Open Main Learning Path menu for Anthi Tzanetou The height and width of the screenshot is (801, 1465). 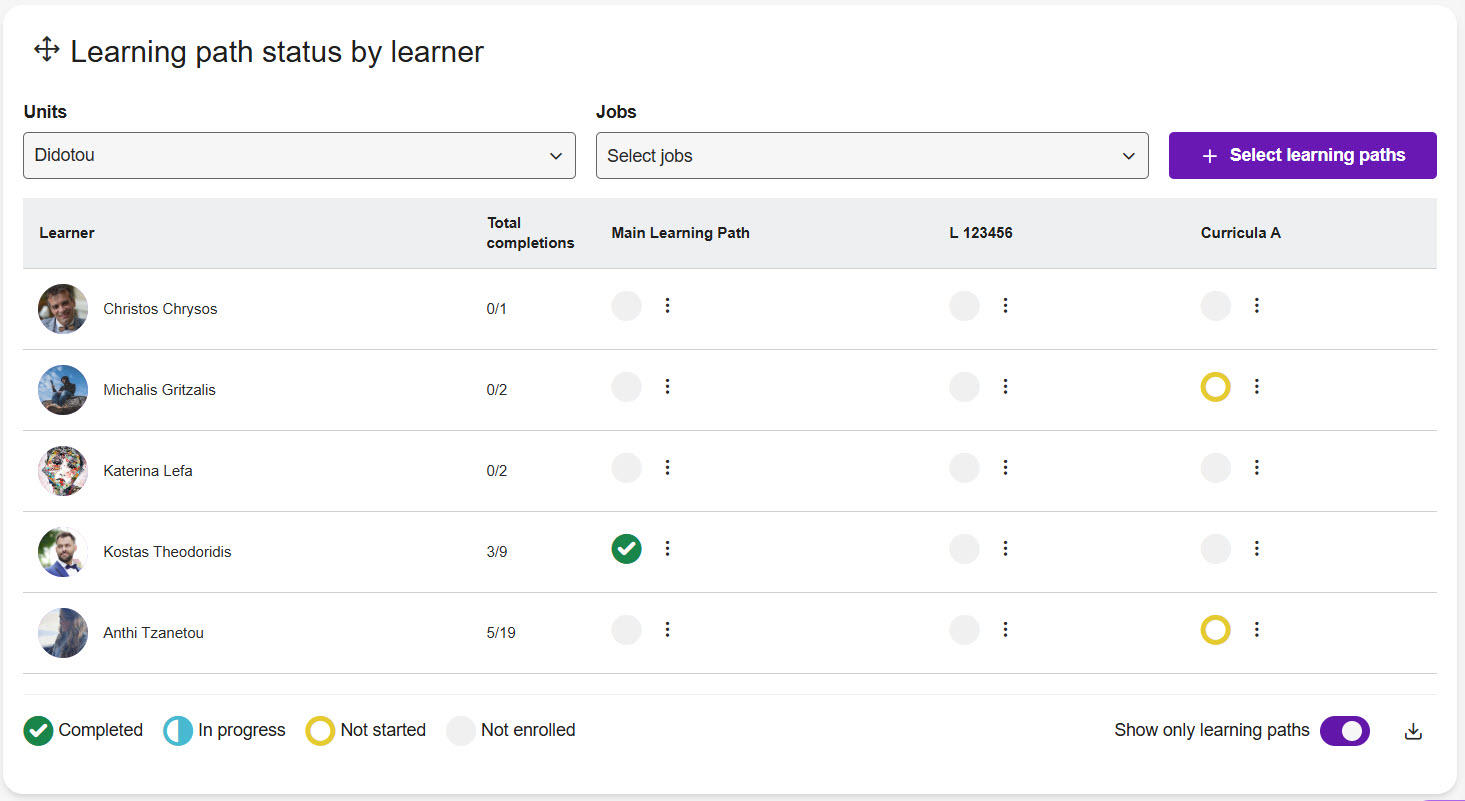click(x=668, y=630)
